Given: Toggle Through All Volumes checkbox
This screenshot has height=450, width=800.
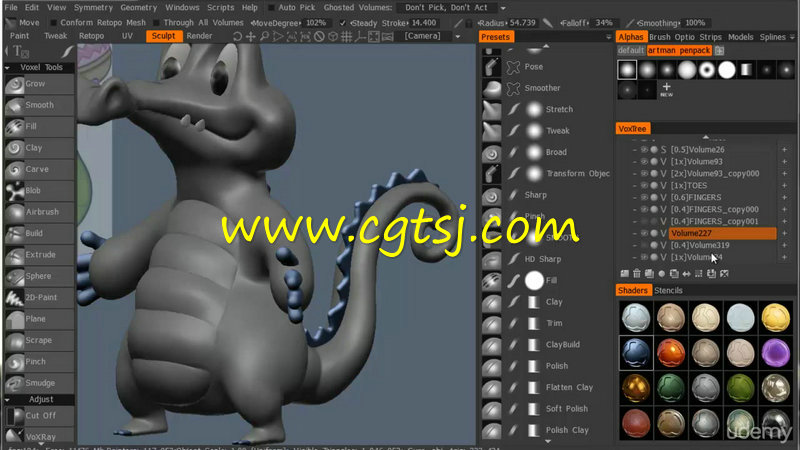Looking at the screenshot, I should click(157, 23).
